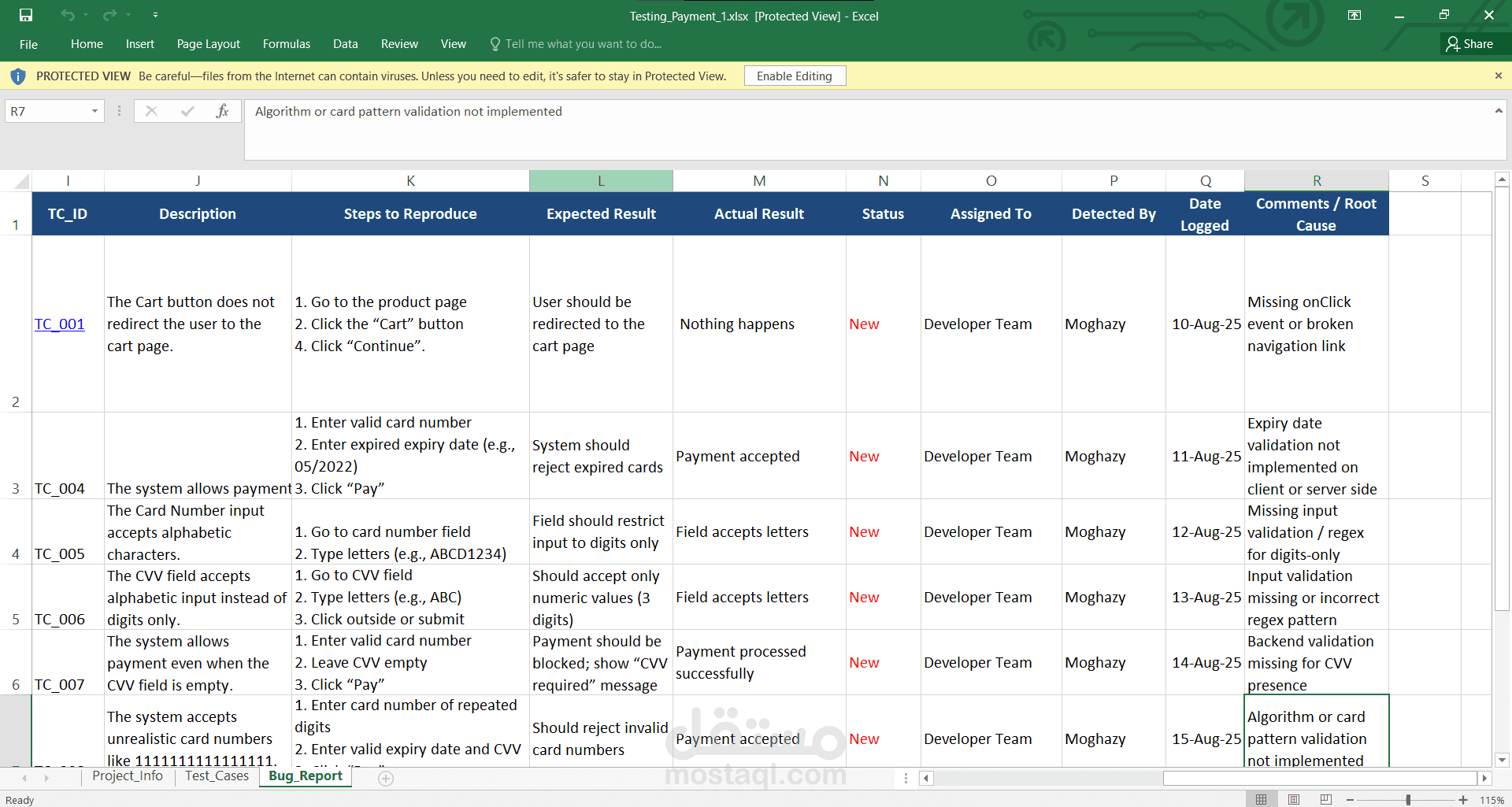Click the Insert Function fx icon
The width and height of the screenshot is (1512, 807).
tap(223, 111)
